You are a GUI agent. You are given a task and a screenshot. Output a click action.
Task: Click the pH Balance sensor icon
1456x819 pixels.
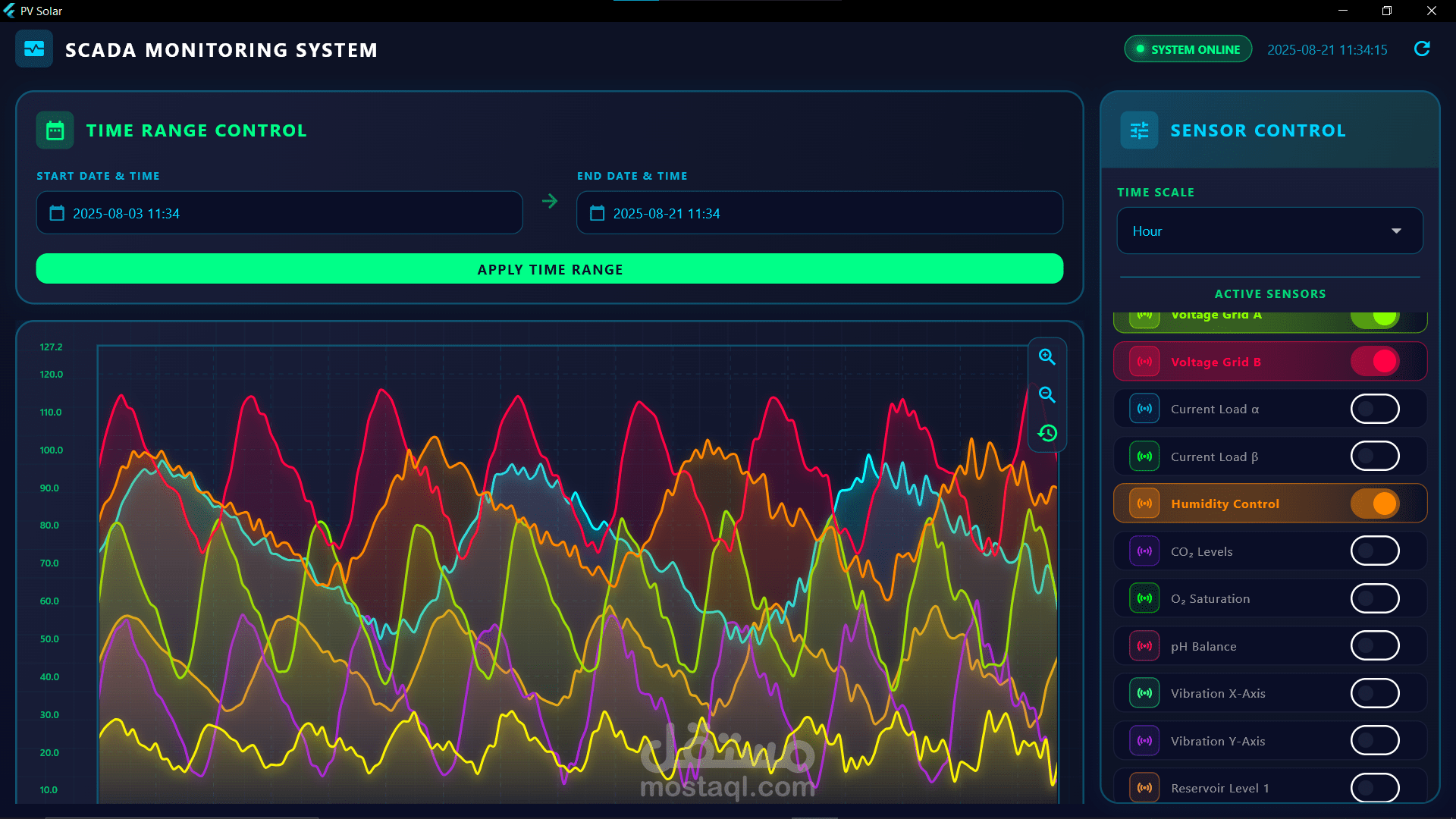[x=1144, y=646]
